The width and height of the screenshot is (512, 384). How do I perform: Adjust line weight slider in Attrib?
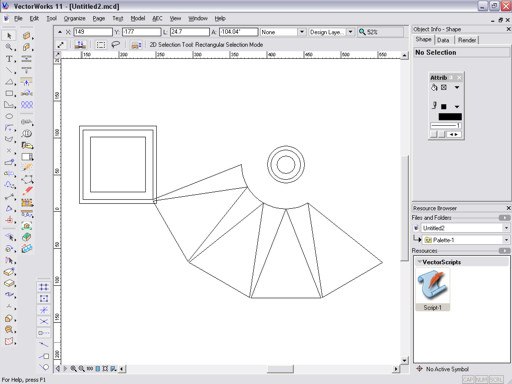pos(446,126)
